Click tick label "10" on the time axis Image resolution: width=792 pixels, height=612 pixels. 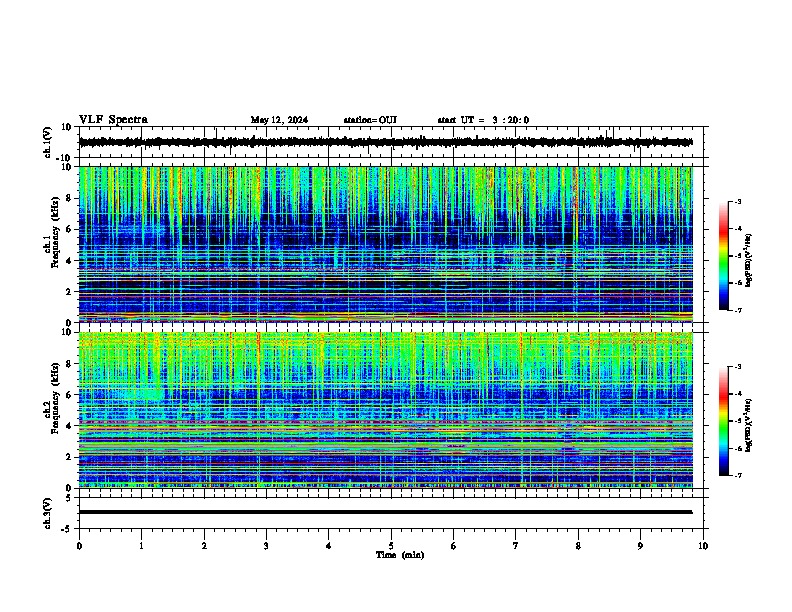pos(703,546)
